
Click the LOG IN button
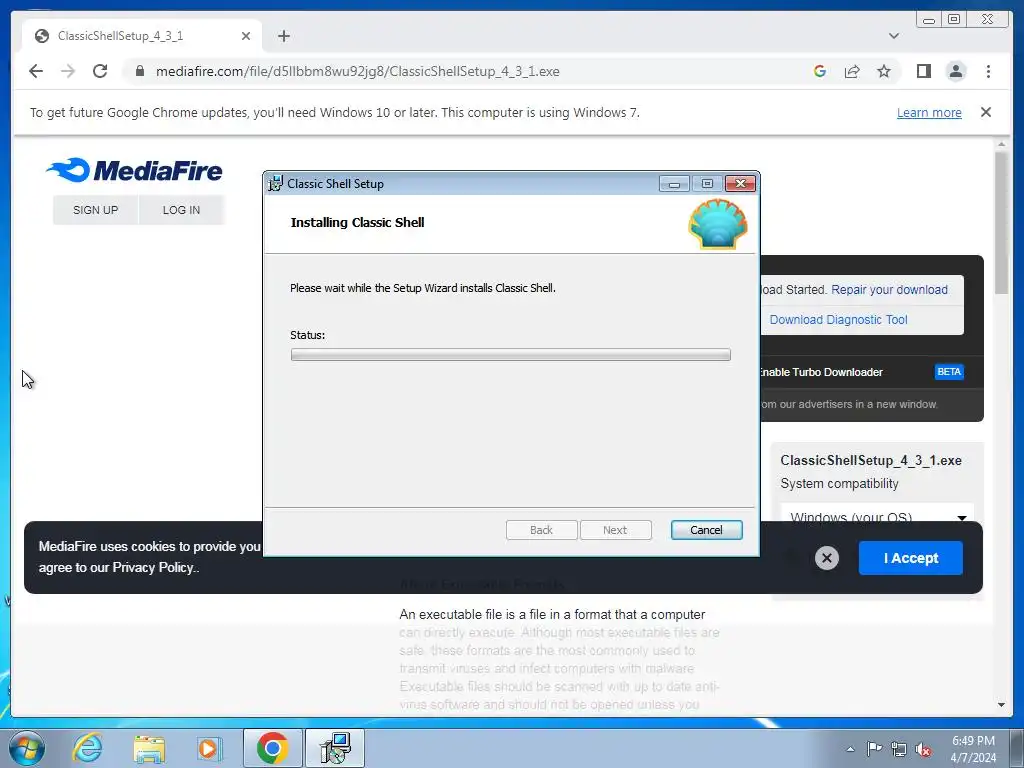pos(181,210)
